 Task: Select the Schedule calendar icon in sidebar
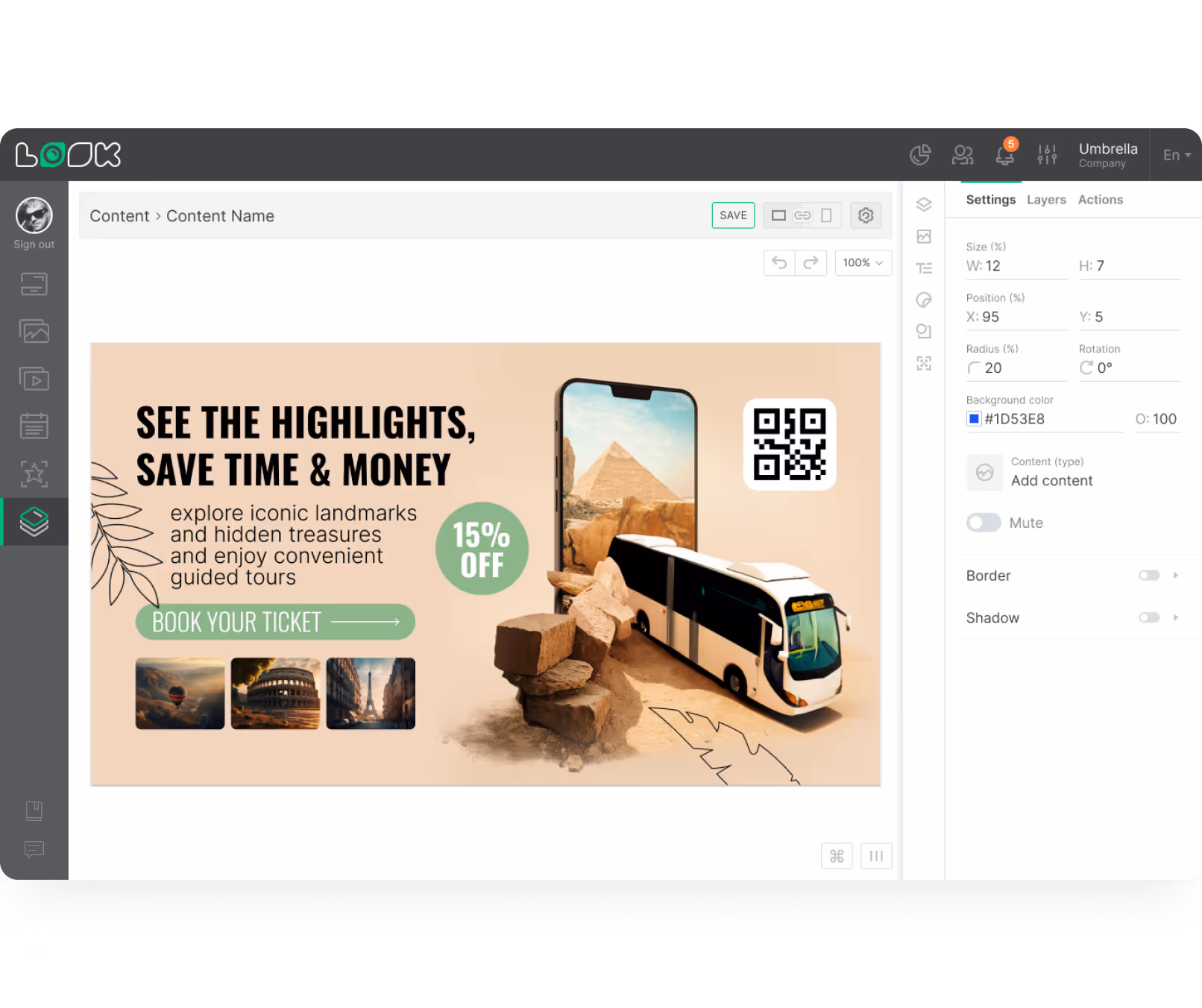click(x=34, y=426)
